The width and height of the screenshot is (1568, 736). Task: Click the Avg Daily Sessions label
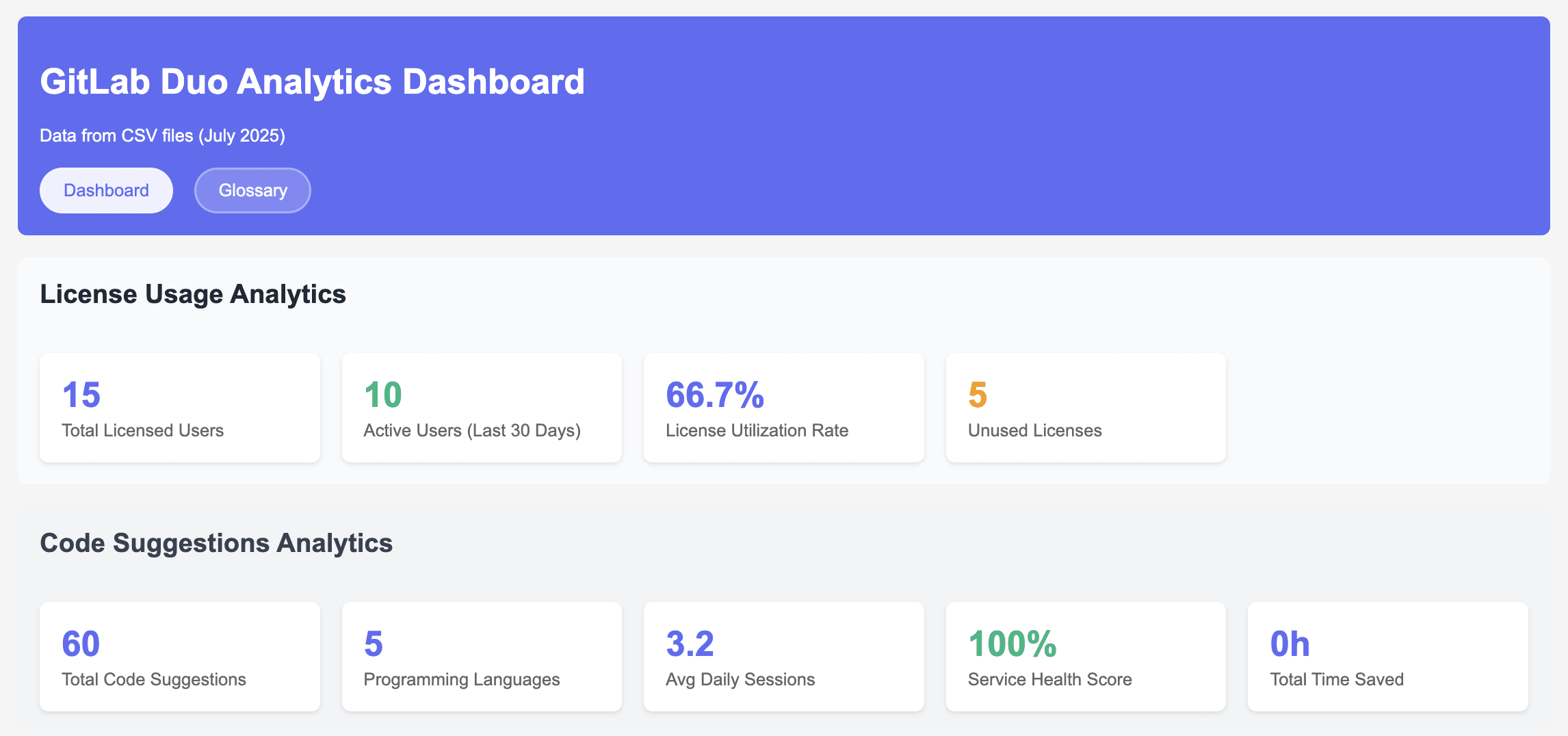click(x=740, y=679)
